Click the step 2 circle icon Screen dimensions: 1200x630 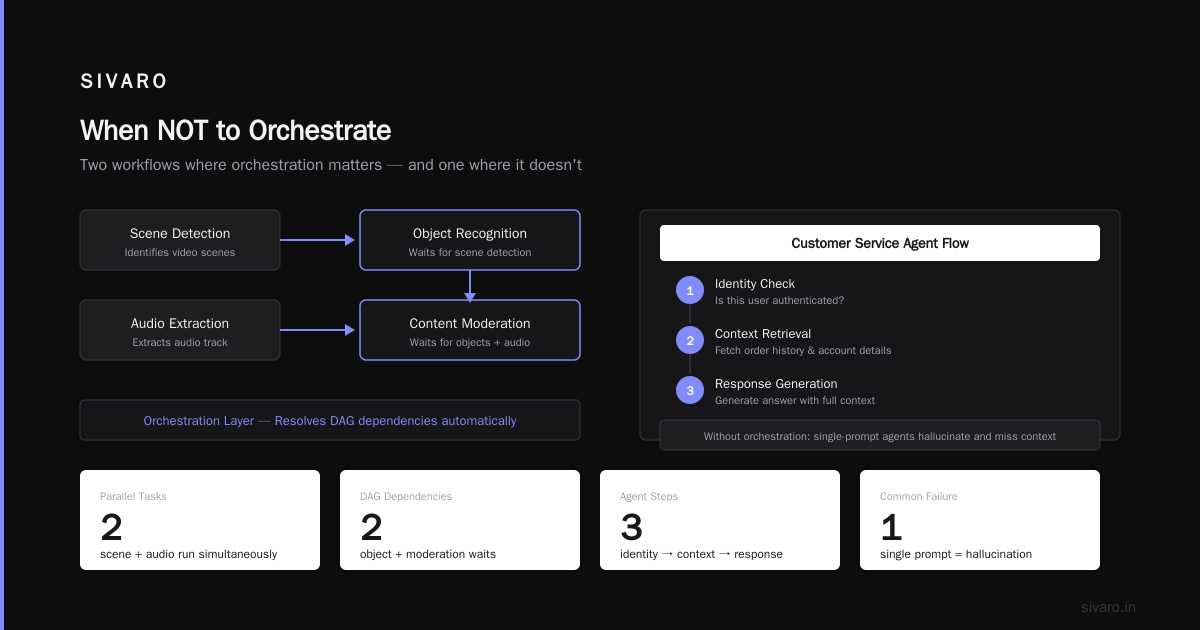[690, 340]
